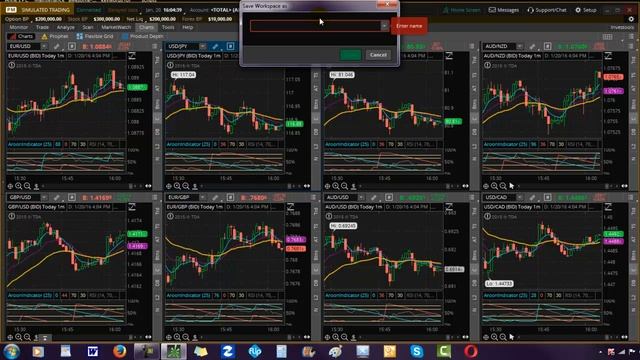Click square icon beside AUD/NZD pencil
Screen dimensions: 640x360
547,47
